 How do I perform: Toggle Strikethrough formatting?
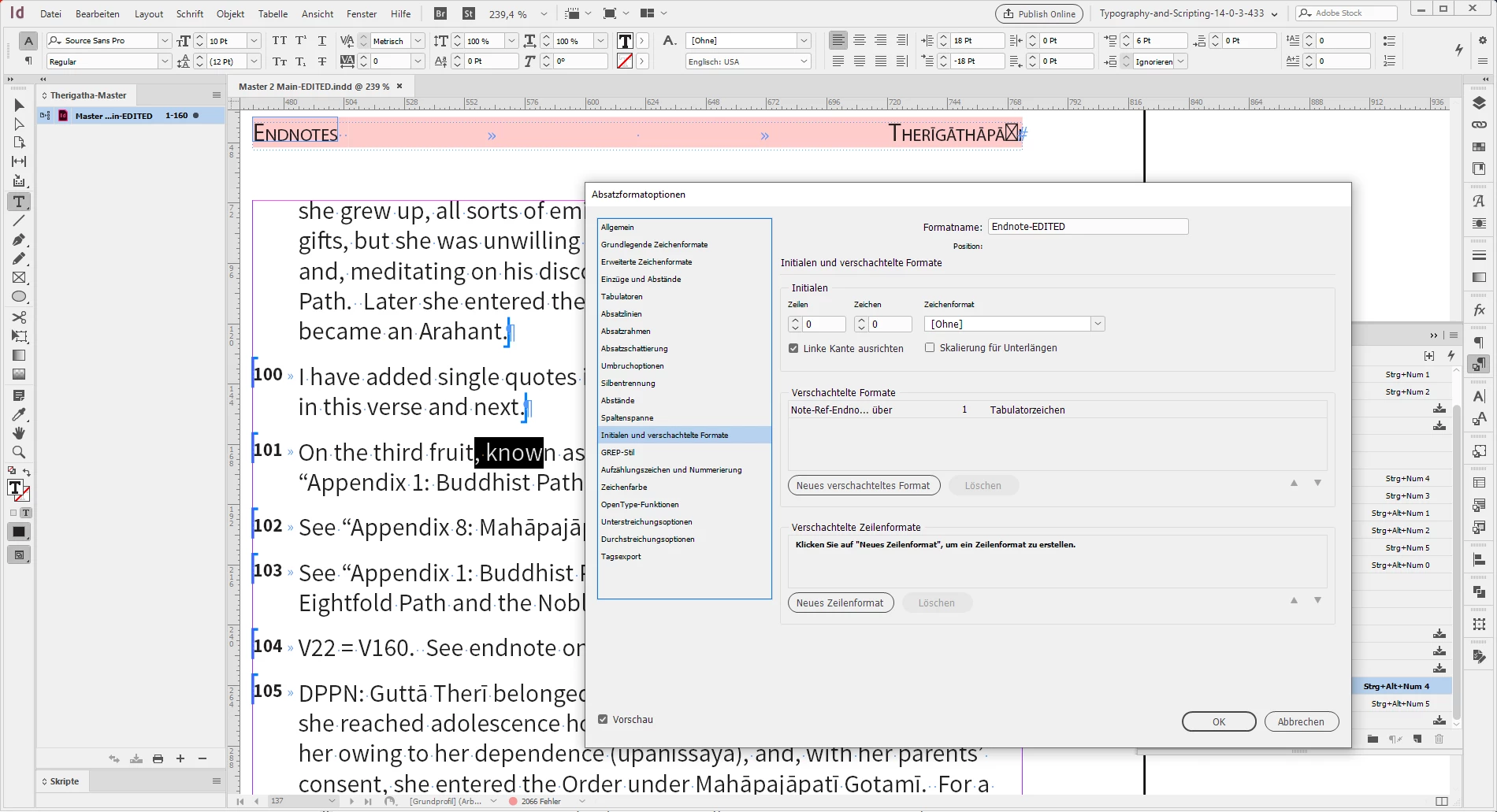(x=322, y=61)
